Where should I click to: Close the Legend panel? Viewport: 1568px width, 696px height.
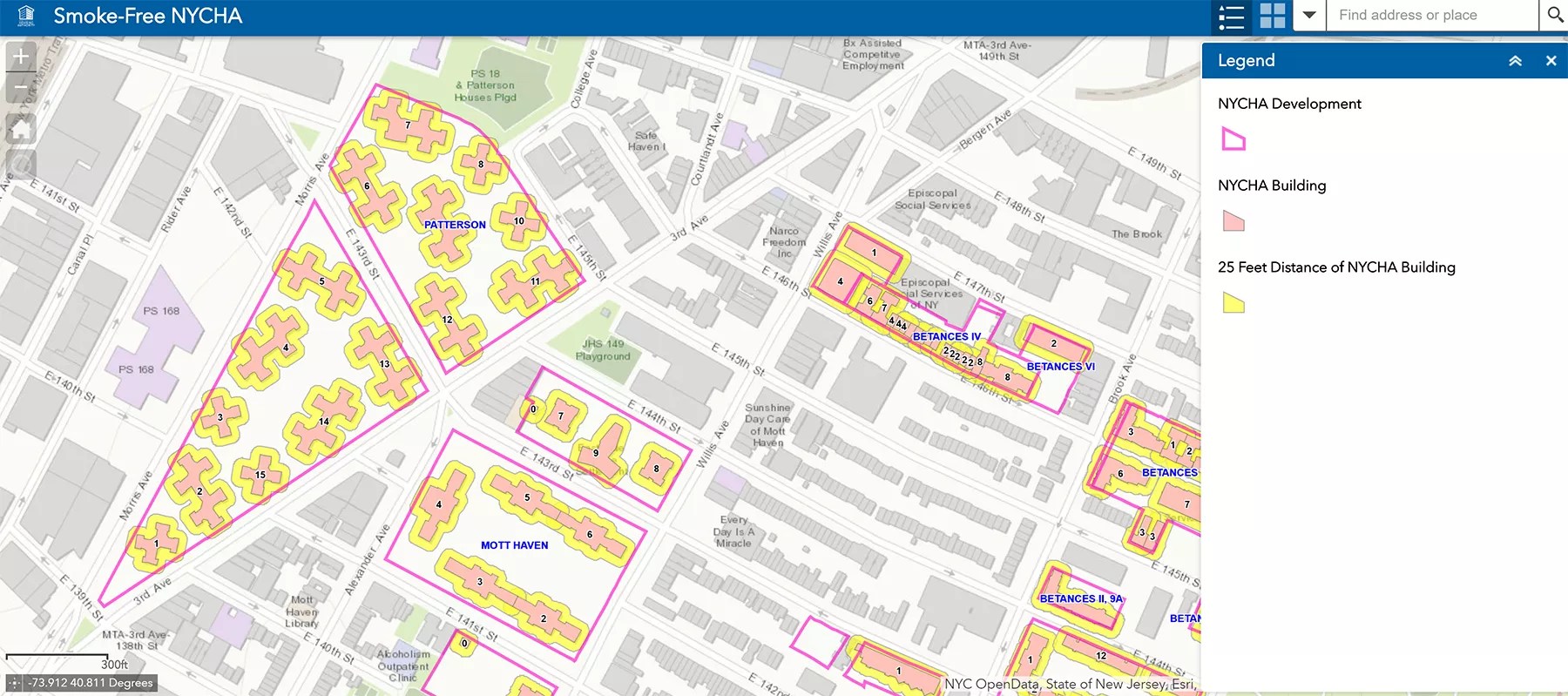point(1551,61)
